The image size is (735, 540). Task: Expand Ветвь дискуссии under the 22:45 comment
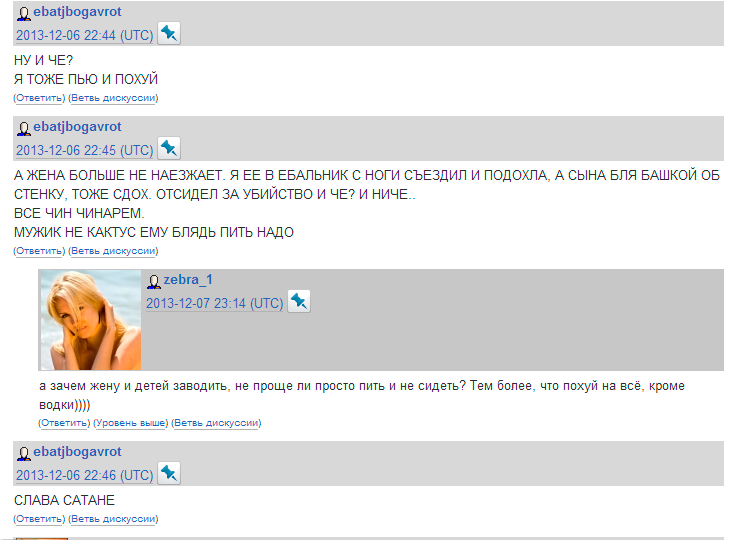tap(113, 251)
